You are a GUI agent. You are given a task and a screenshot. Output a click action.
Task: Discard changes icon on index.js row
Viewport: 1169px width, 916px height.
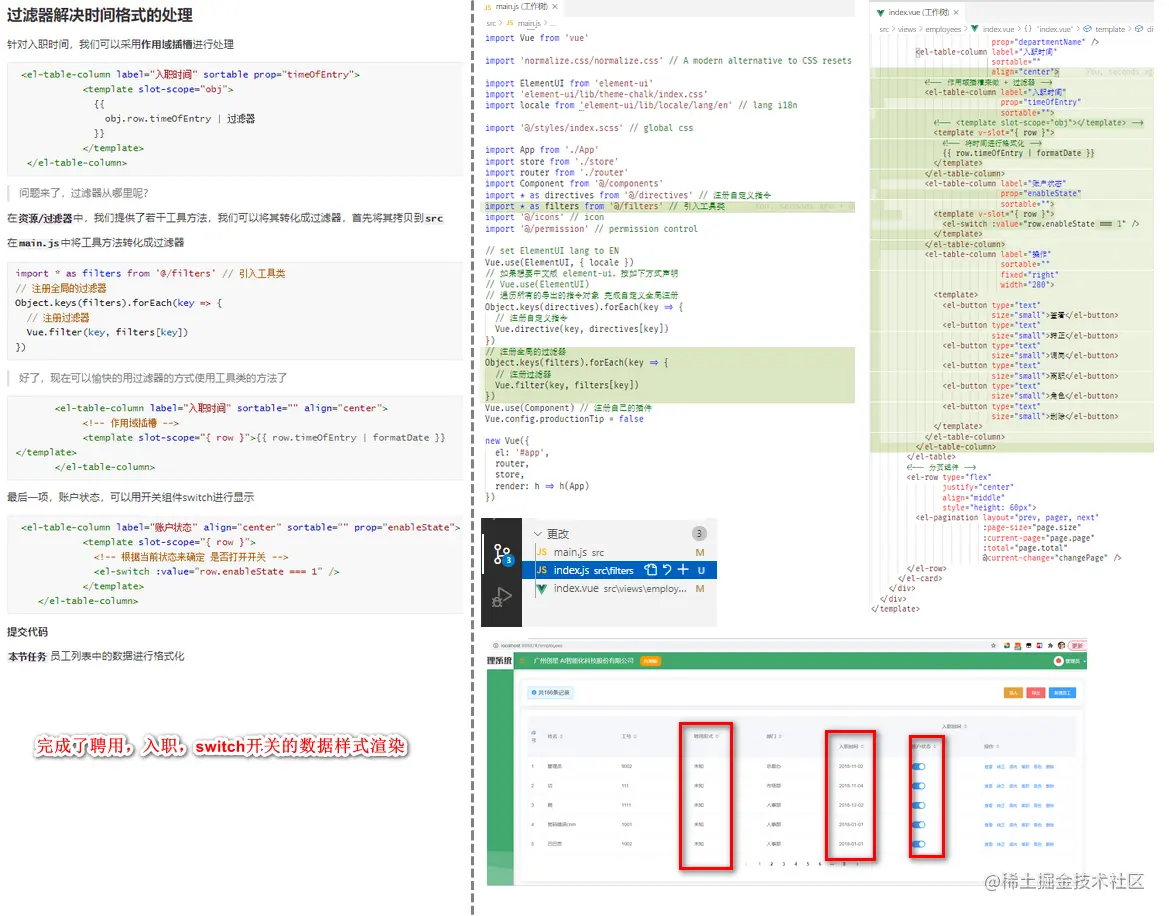(x=667, y=570)
